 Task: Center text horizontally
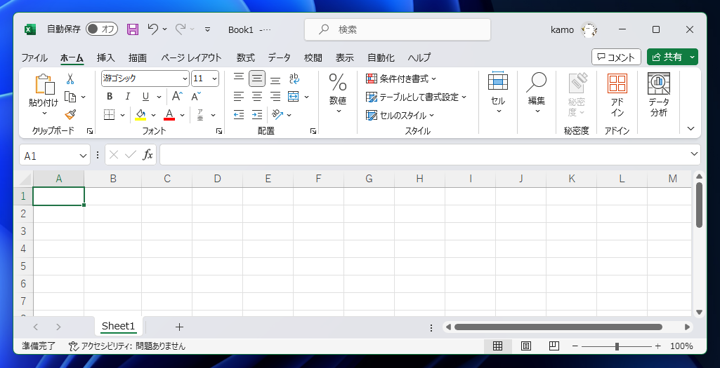257,96
